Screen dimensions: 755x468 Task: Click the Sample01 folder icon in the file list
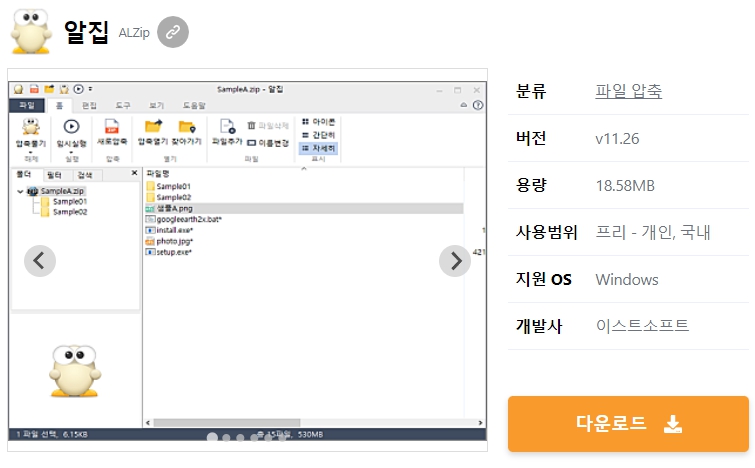tap(150, 186)
